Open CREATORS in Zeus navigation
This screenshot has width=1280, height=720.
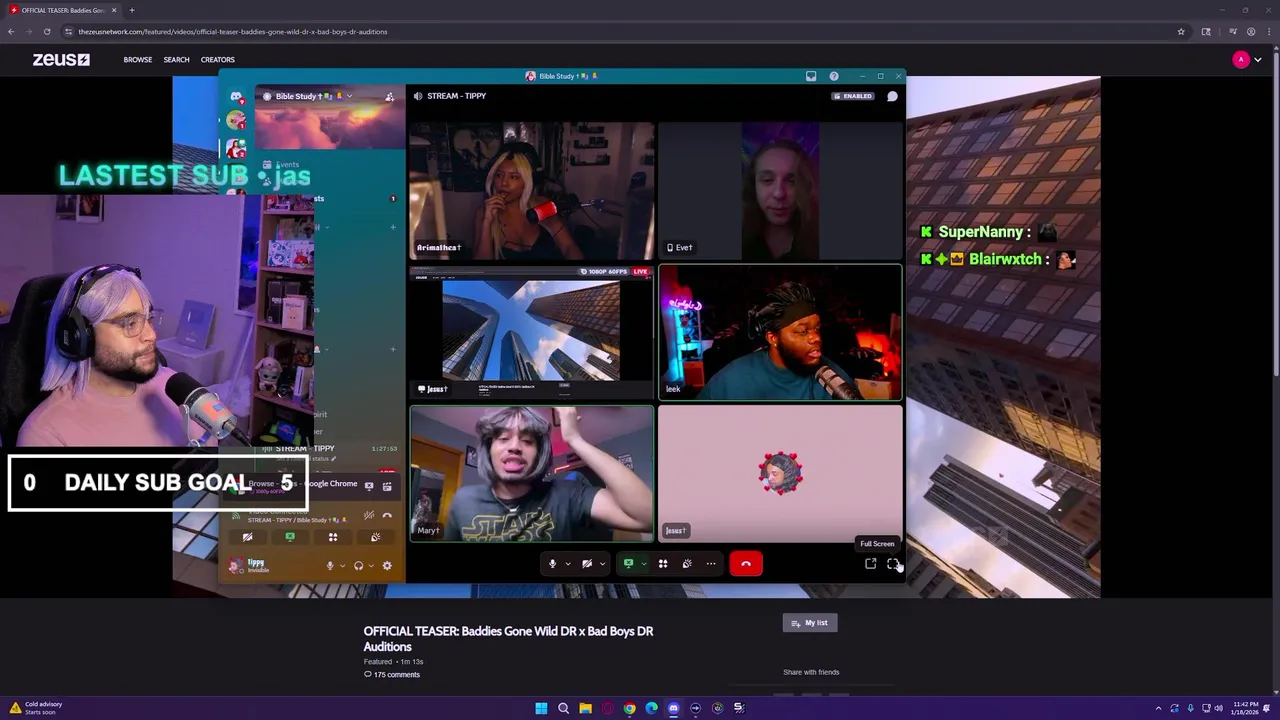(x=218, y=60)
